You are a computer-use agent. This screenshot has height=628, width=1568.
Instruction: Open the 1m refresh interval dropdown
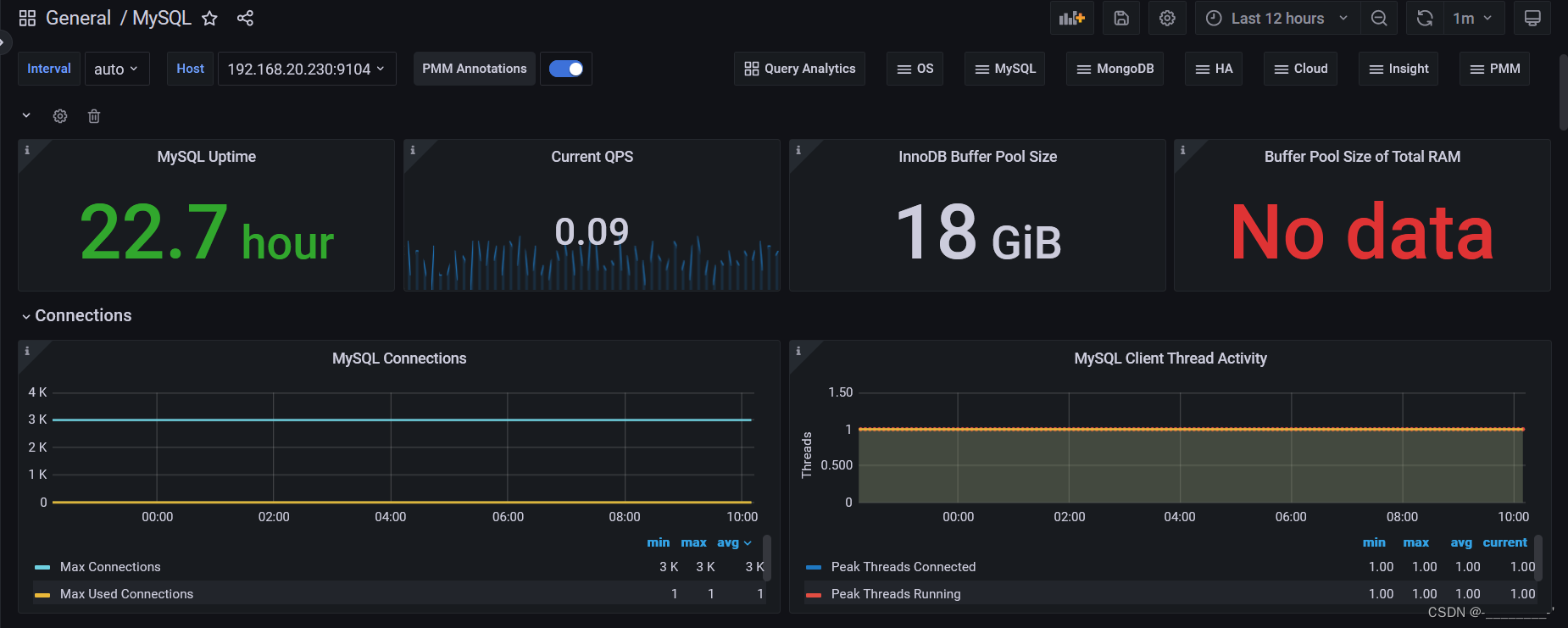(x=1473, y=18)
